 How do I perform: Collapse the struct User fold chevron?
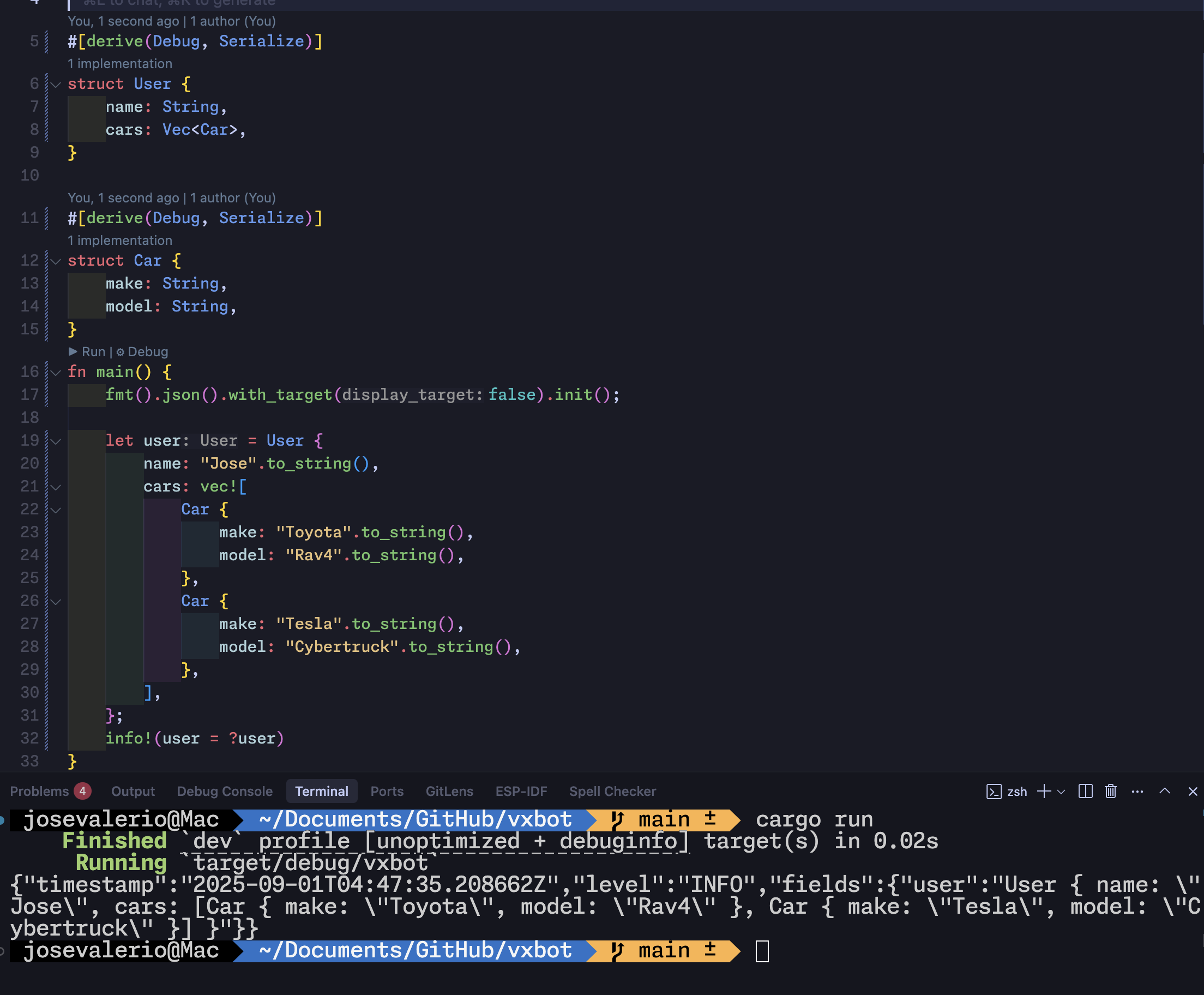click(x=56, y=84)
